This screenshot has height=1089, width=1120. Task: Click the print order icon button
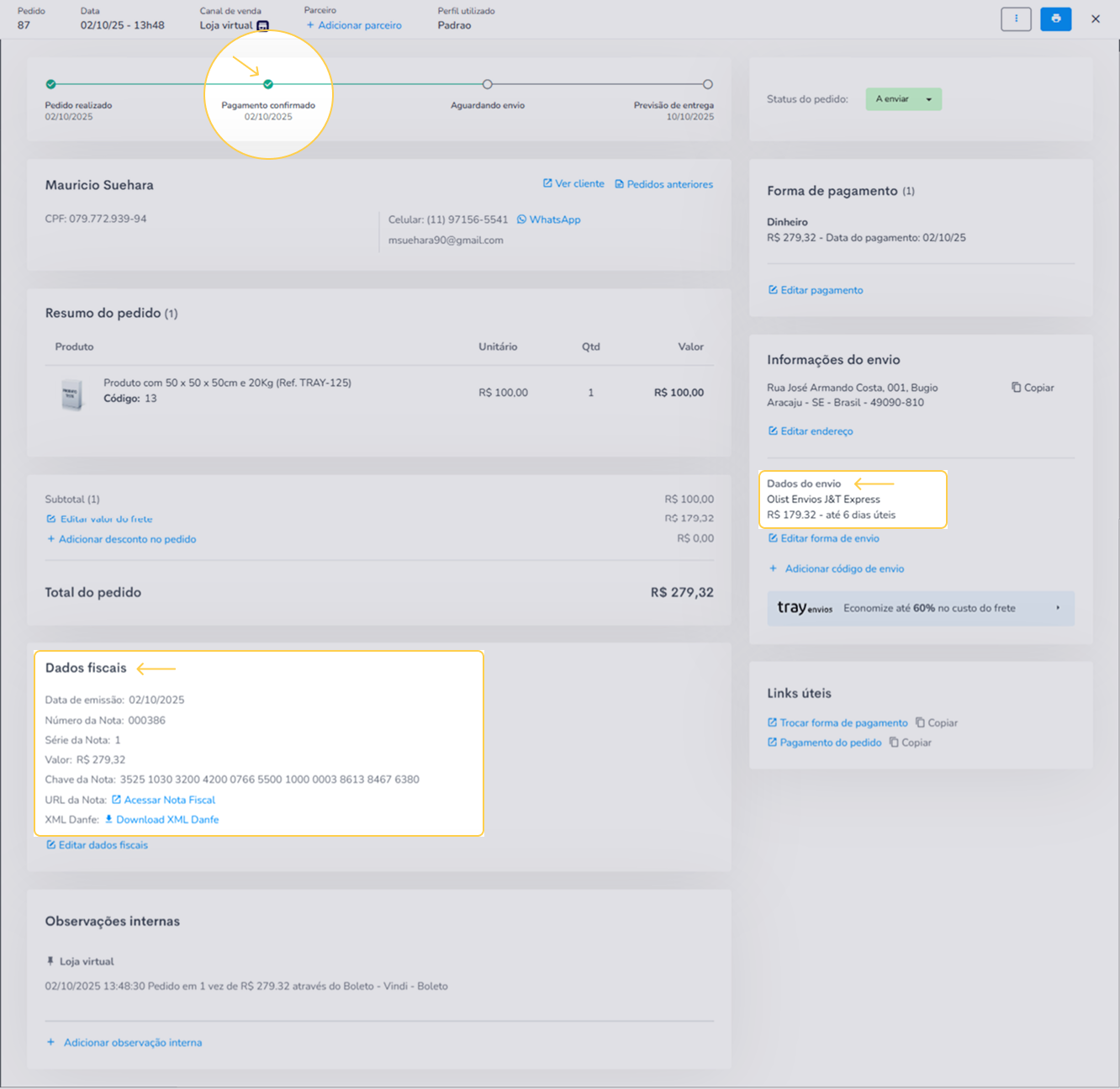coord(1055,19)
